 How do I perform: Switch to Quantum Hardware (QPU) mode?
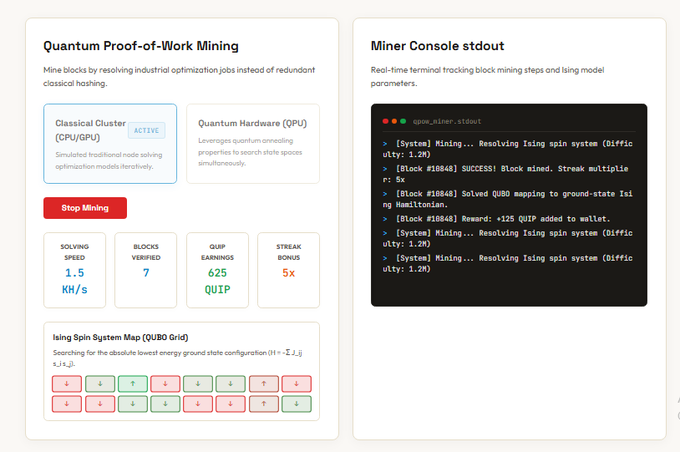coord(253,144)
